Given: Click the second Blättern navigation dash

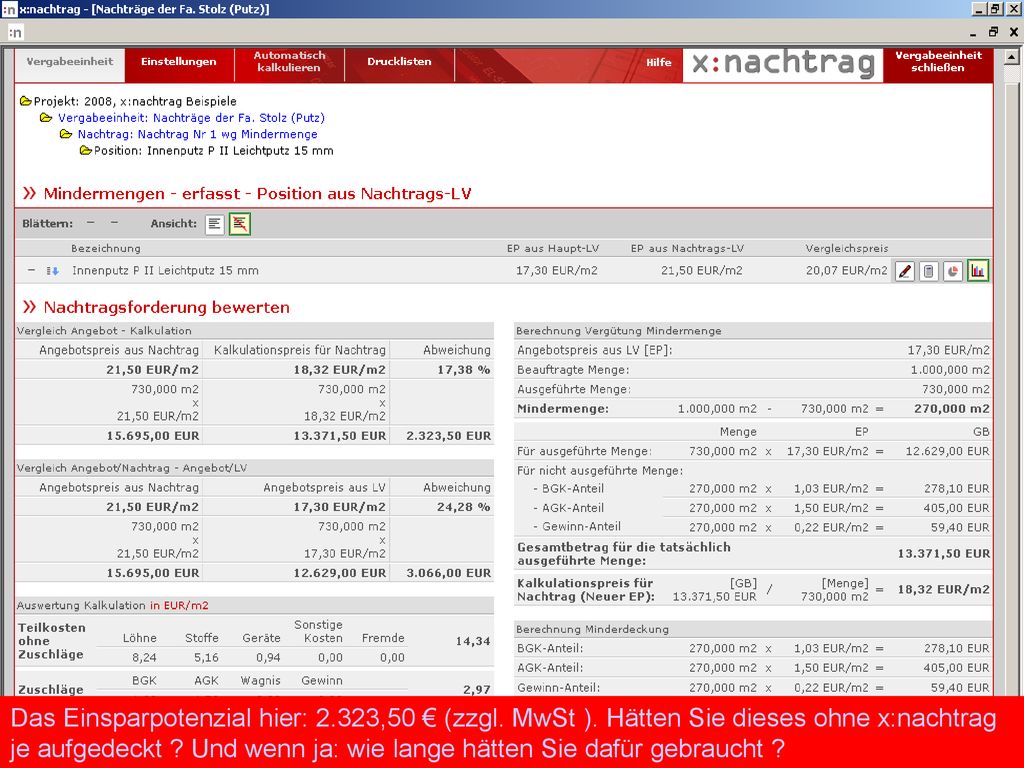Looking at the screenshot, I should click(x=114, y=223).
